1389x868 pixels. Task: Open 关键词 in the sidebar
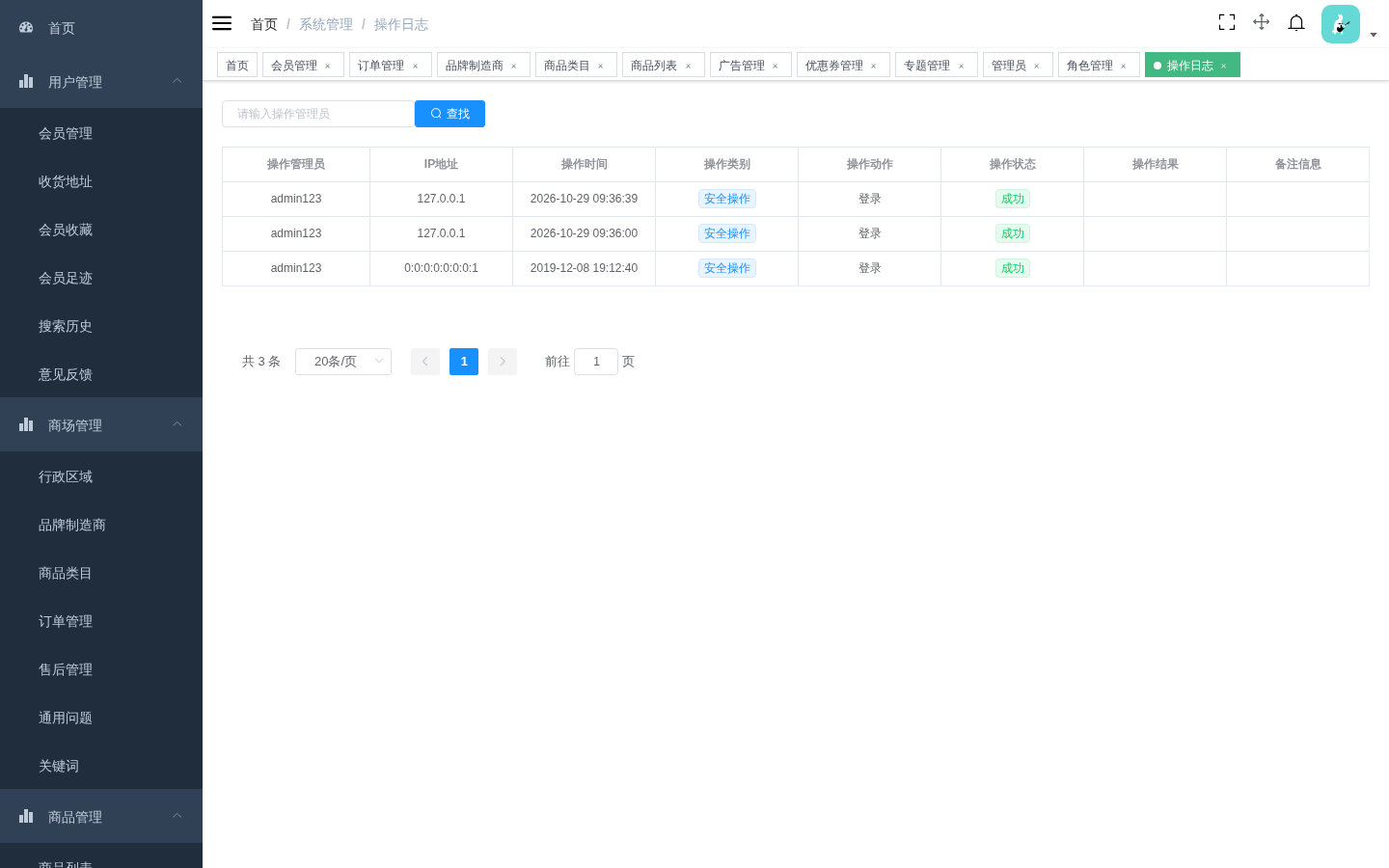tap(101, 766)
